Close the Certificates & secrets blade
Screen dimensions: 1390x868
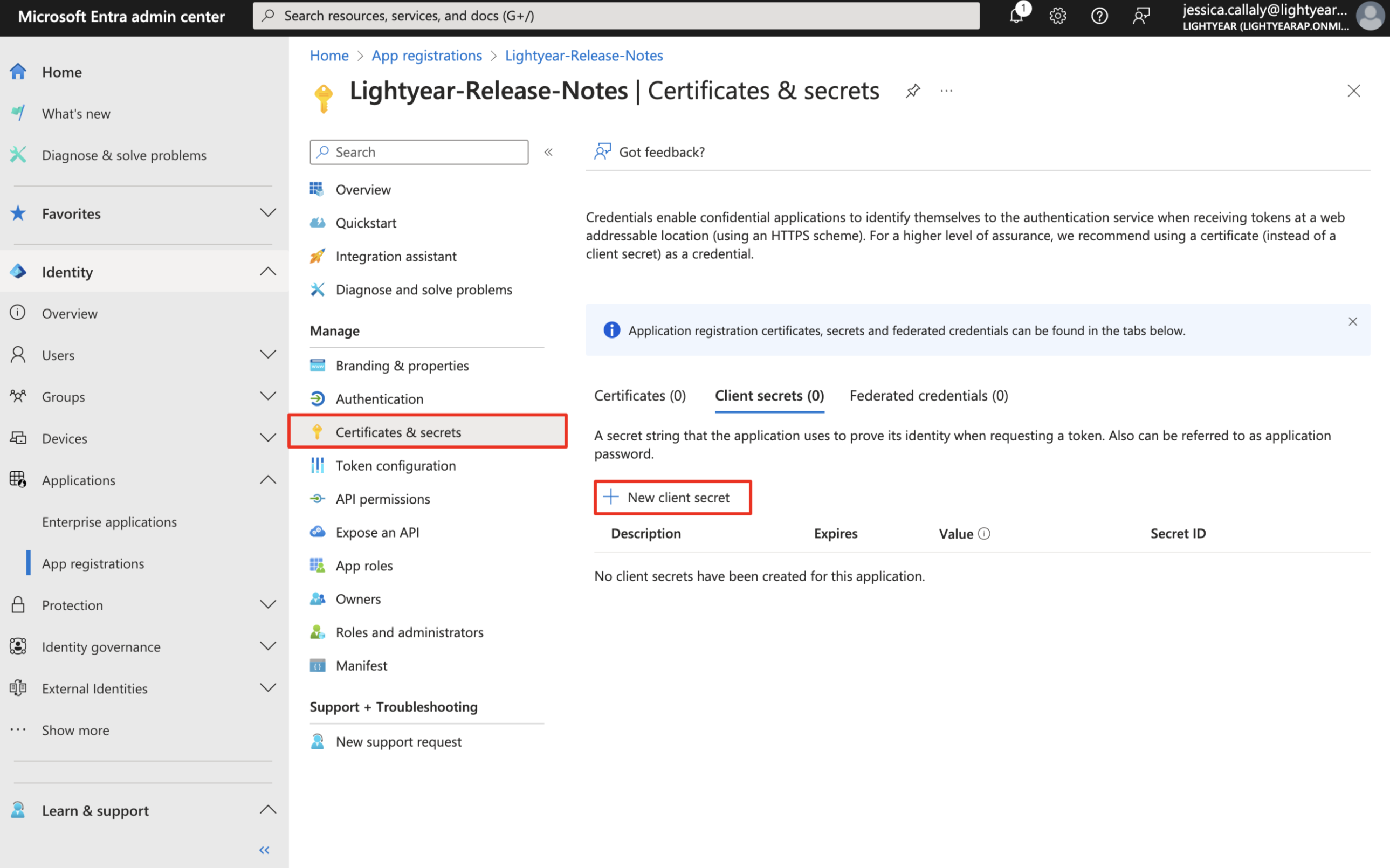pyautogui.click(x=1353, y=91)
